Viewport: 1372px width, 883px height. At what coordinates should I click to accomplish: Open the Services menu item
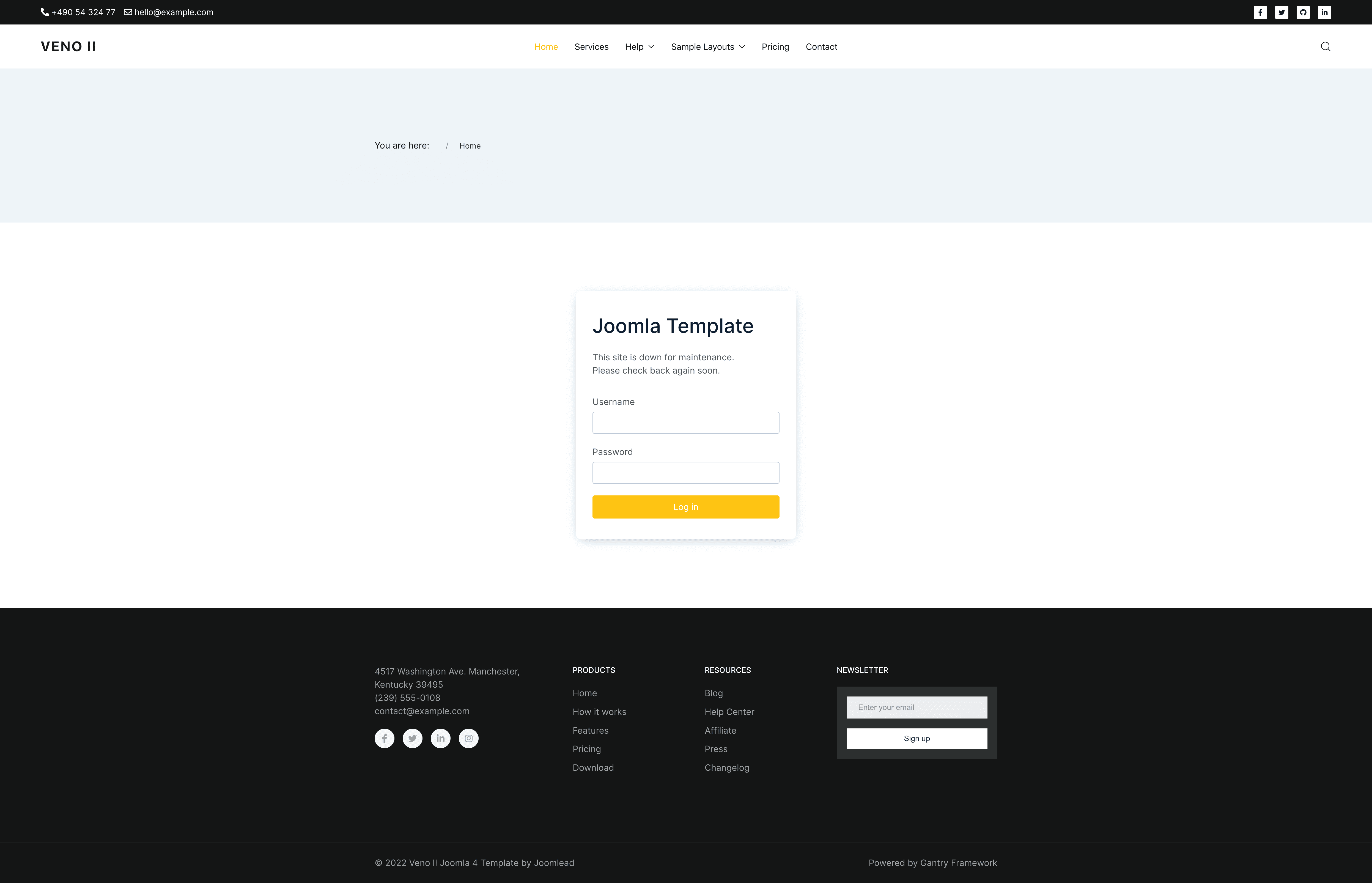(591, 46)
